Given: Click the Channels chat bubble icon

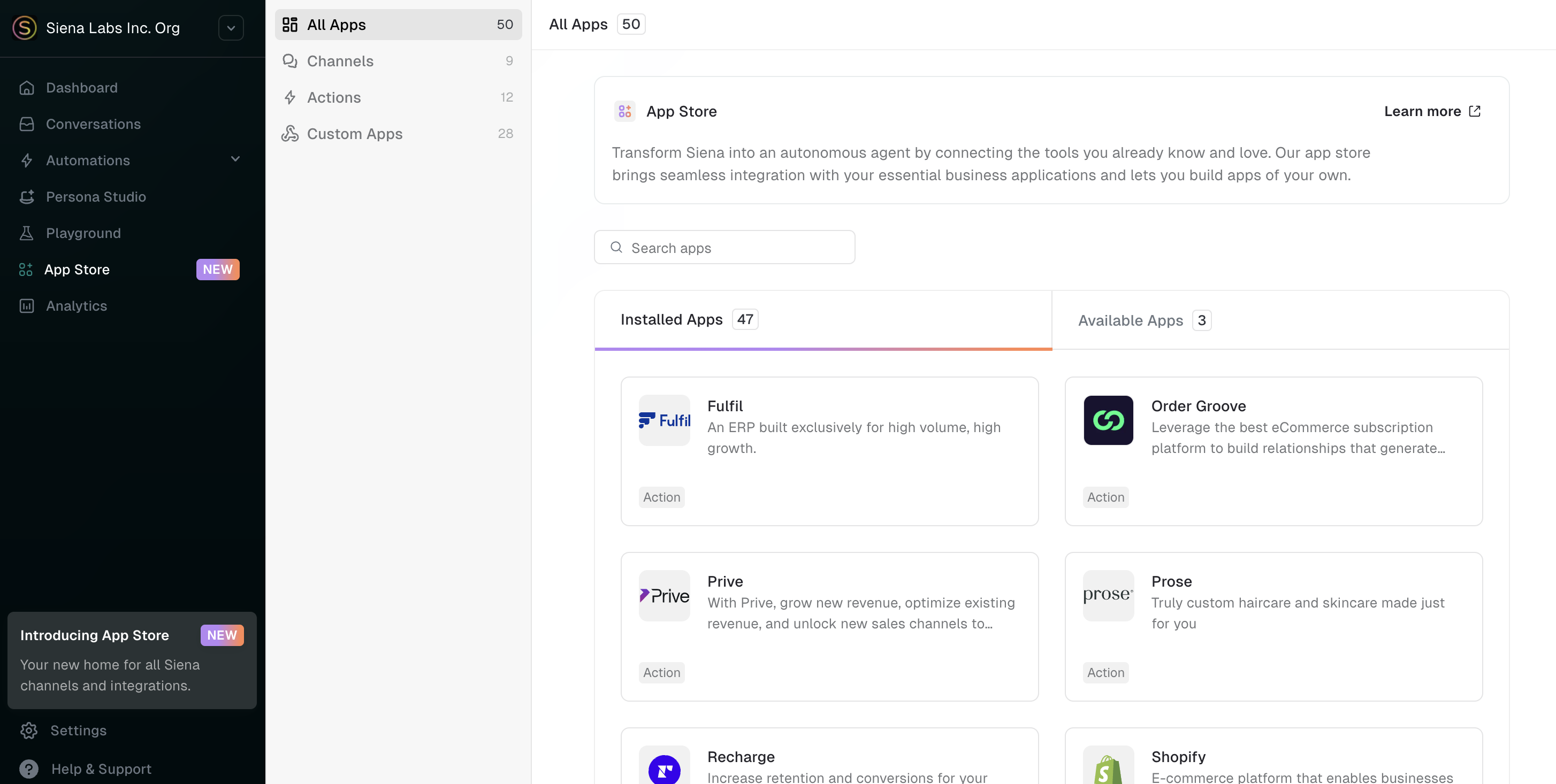Looking at the screenshot, I should point(290,61).
